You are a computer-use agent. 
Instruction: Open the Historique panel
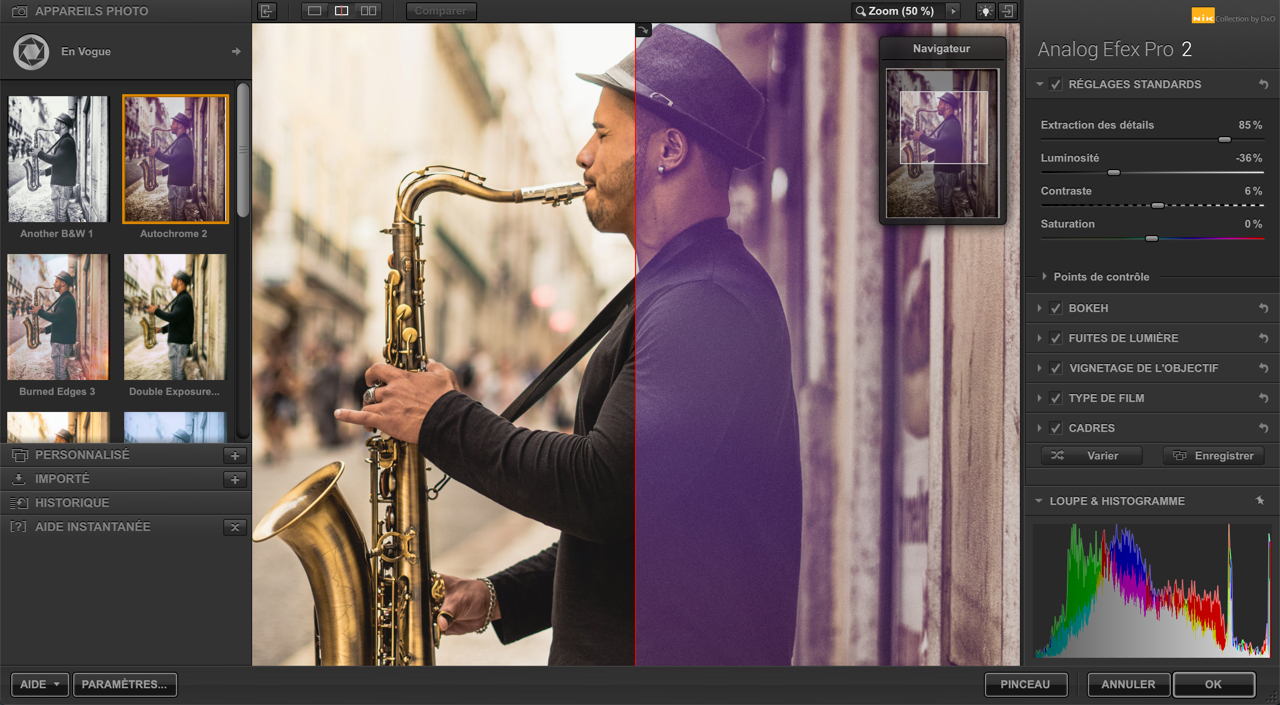coord(72,503)
